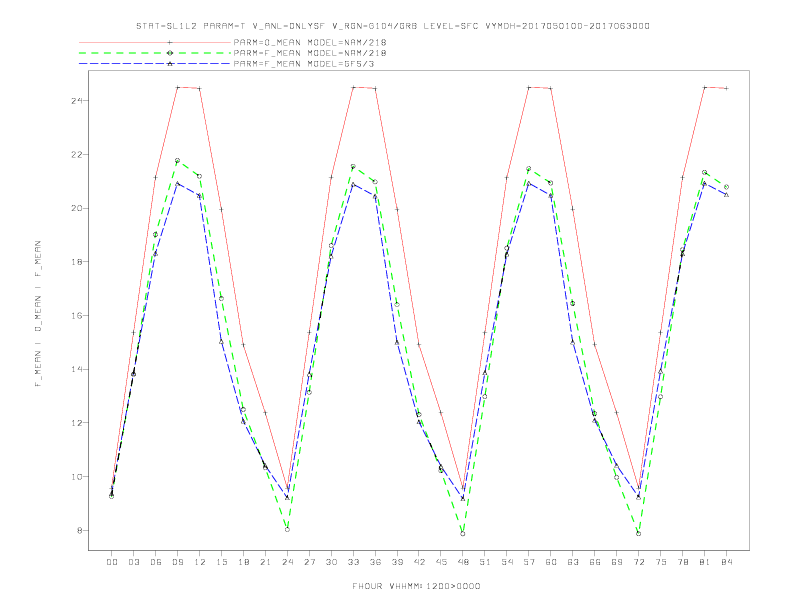Click the red solid legend line sample
792x612 pixels.
click(155, 42)
